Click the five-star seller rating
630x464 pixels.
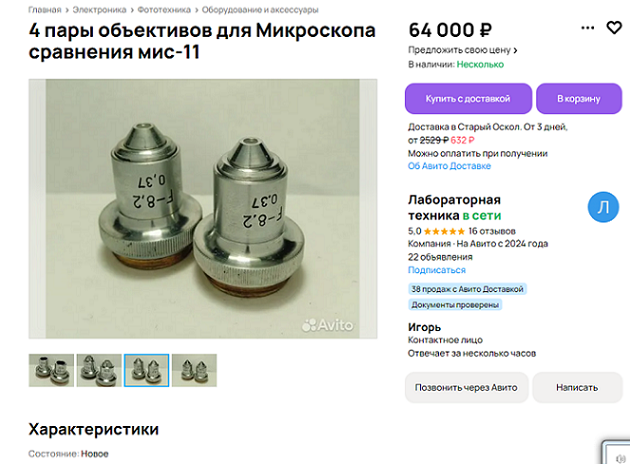click(444, 231)
